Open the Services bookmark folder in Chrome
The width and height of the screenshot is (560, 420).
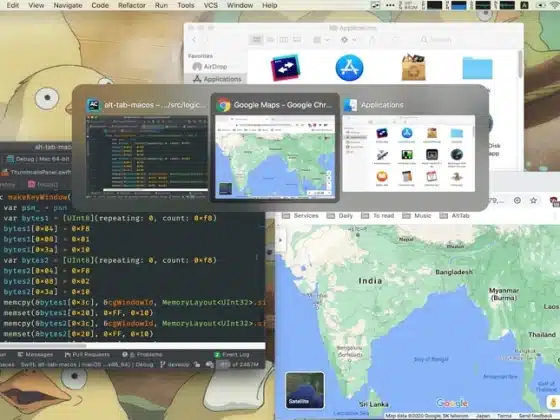click(300, 216)
